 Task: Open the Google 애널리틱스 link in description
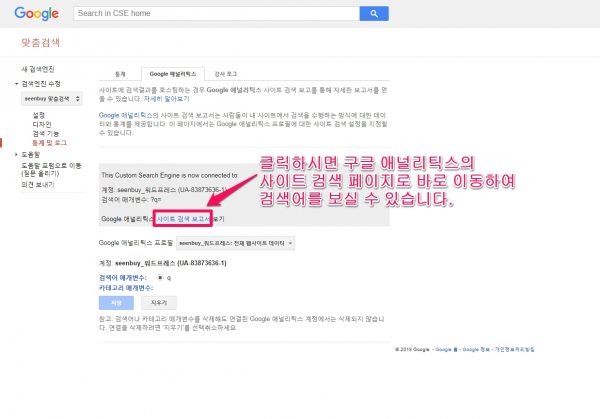(x=126, y=115)
